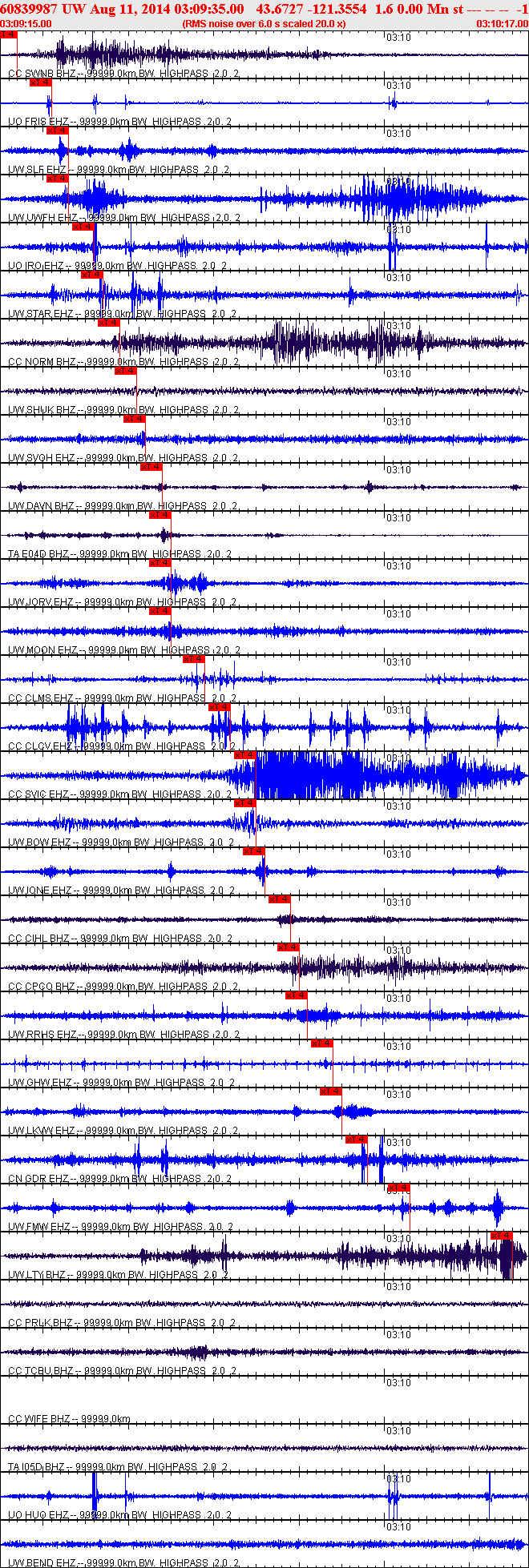The width and height of the screenshot is (529, 1568).
Task: Select the xT 4 pick marker on the LKVW trace
Action: [x=331, y=1092]
